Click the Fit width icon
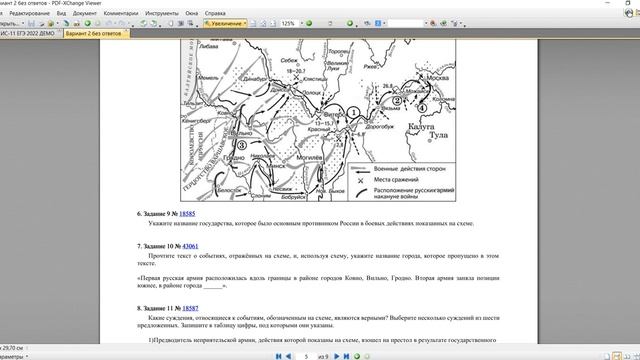The image size is (640, 360). (273, 24)
